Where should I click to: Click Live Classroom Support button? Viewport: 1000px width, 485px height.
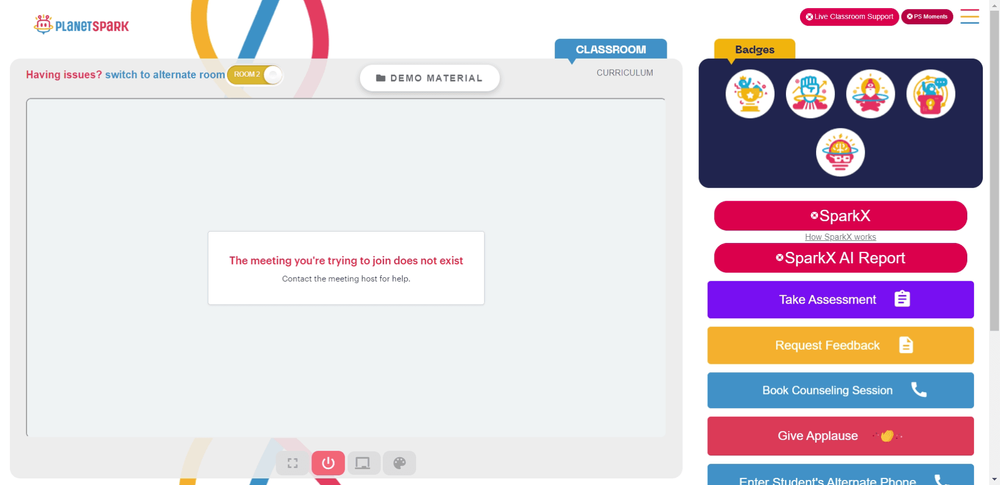pyautogui.click(x=849, y=17)
